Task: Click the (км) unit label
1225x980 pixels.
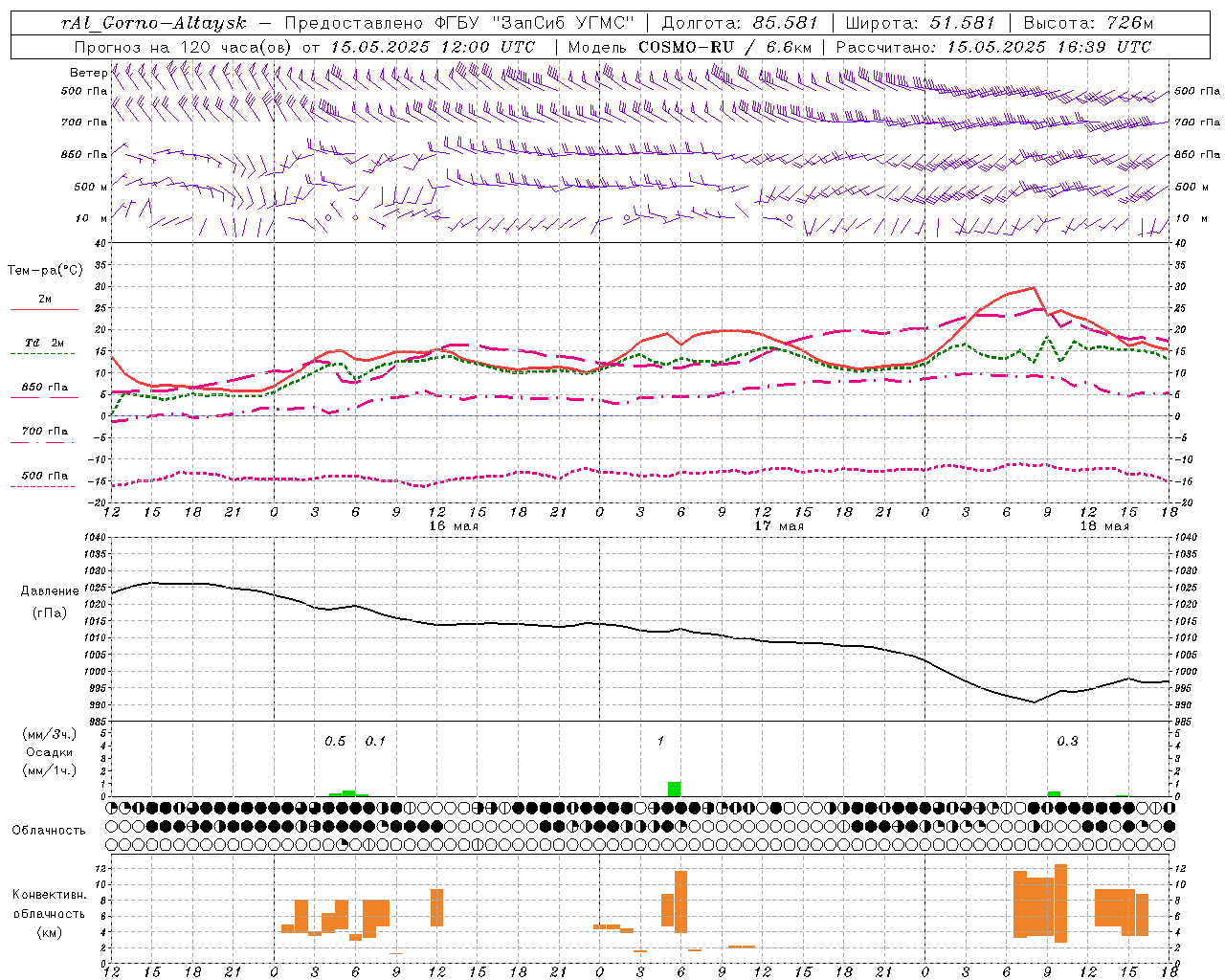Action: click(x=50, y=932)
